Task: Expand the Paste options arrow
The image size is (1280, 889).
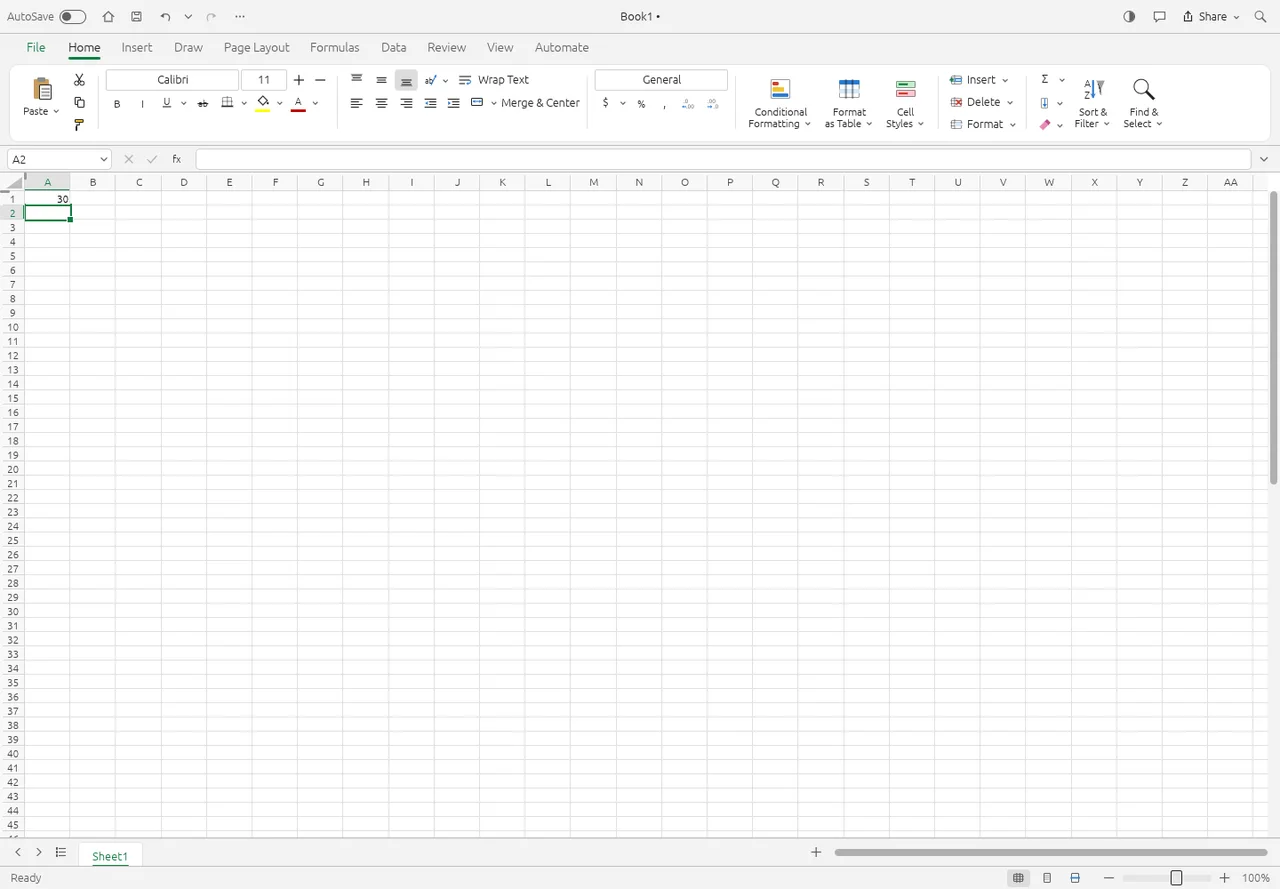Action: (x=56, y=112)
